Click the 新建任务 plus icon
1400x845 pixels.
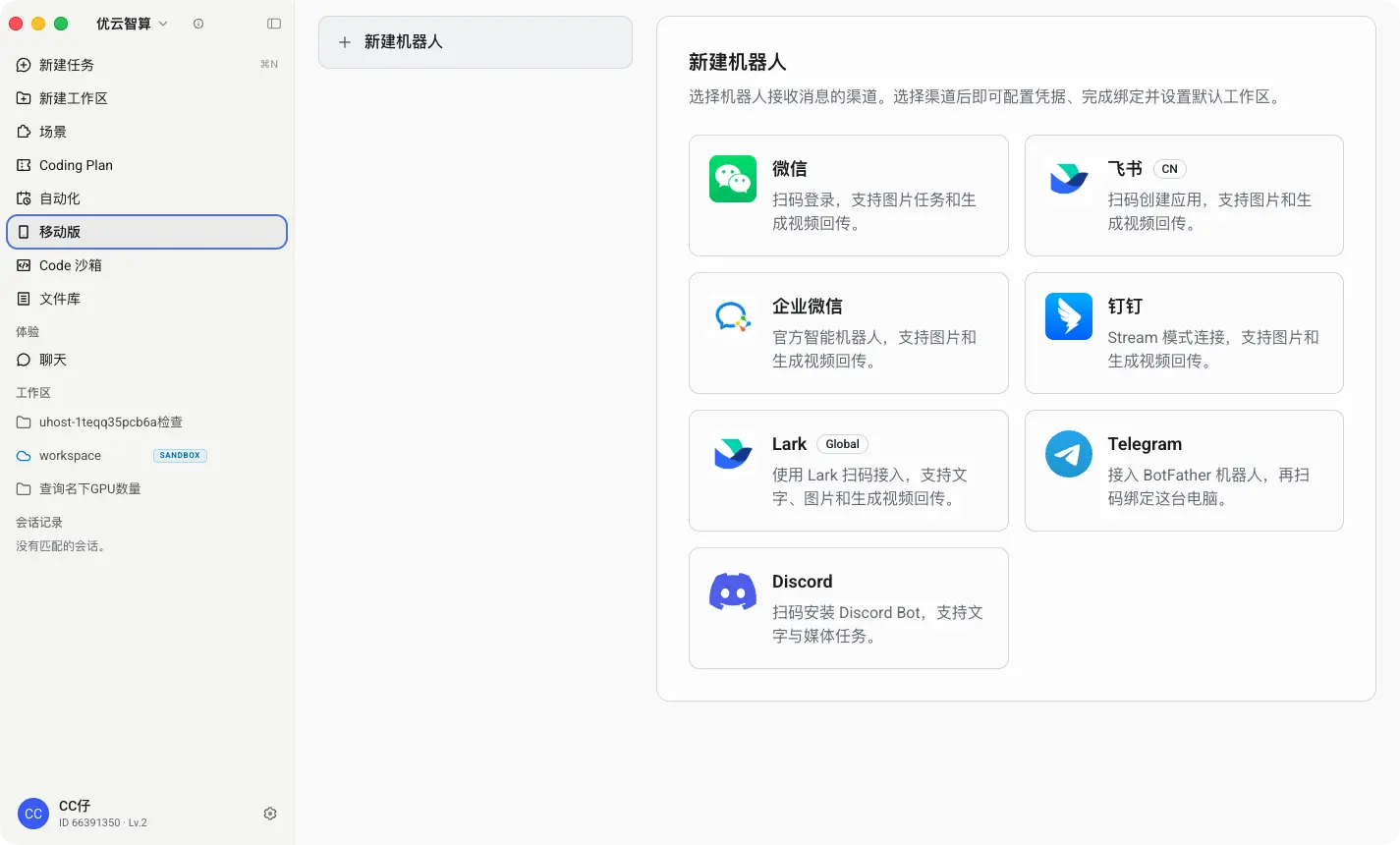(x=24, y=65)
